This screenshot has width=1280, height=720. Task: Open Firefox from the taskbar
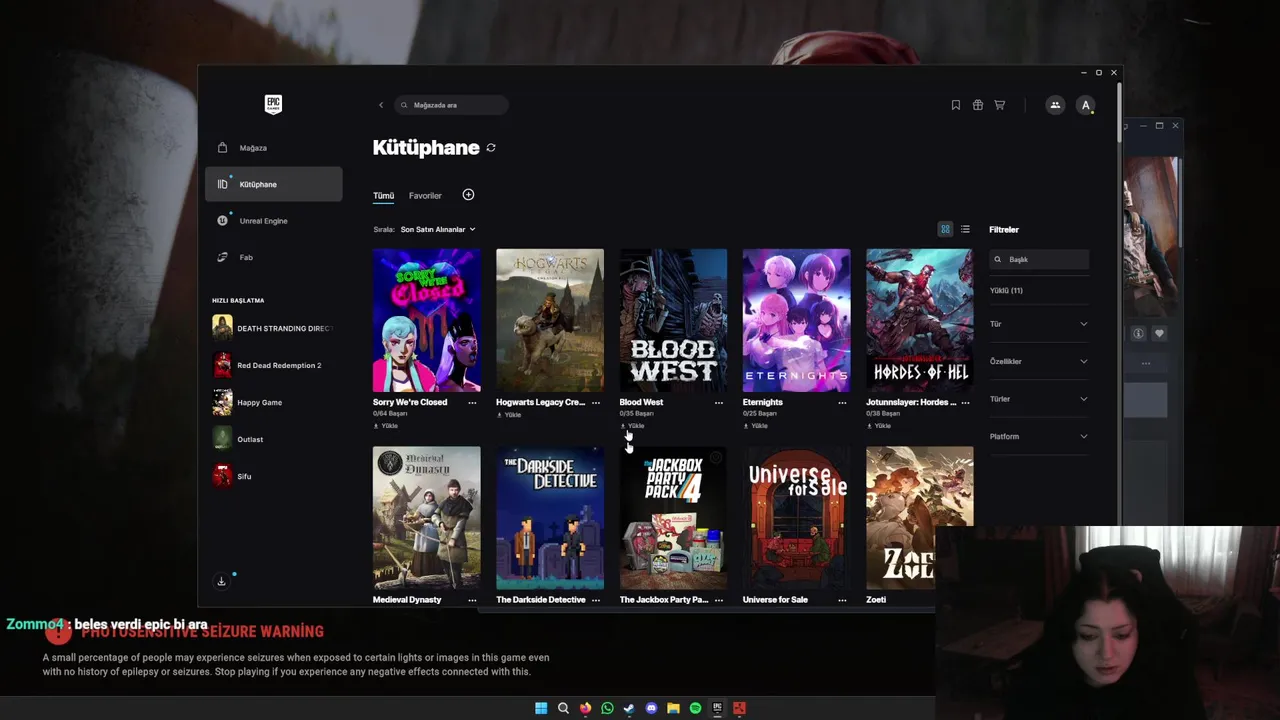pyautogui.click(x=585, y=708)
